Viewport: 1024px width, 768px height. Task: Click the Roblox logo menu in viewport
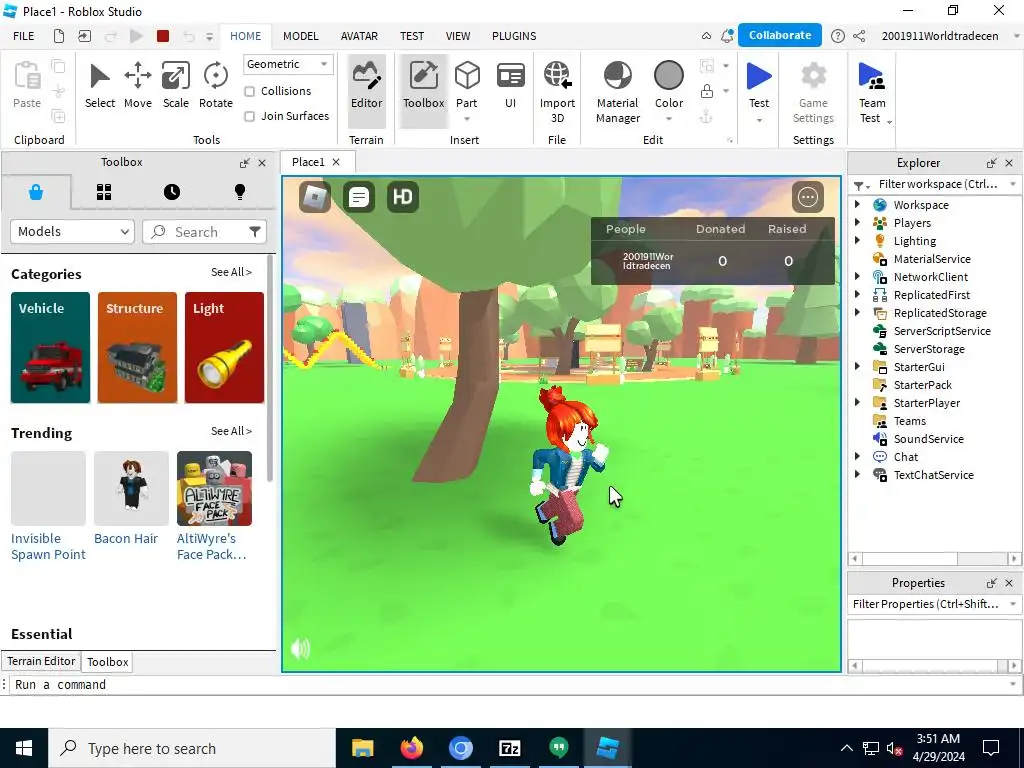[315, 197]
